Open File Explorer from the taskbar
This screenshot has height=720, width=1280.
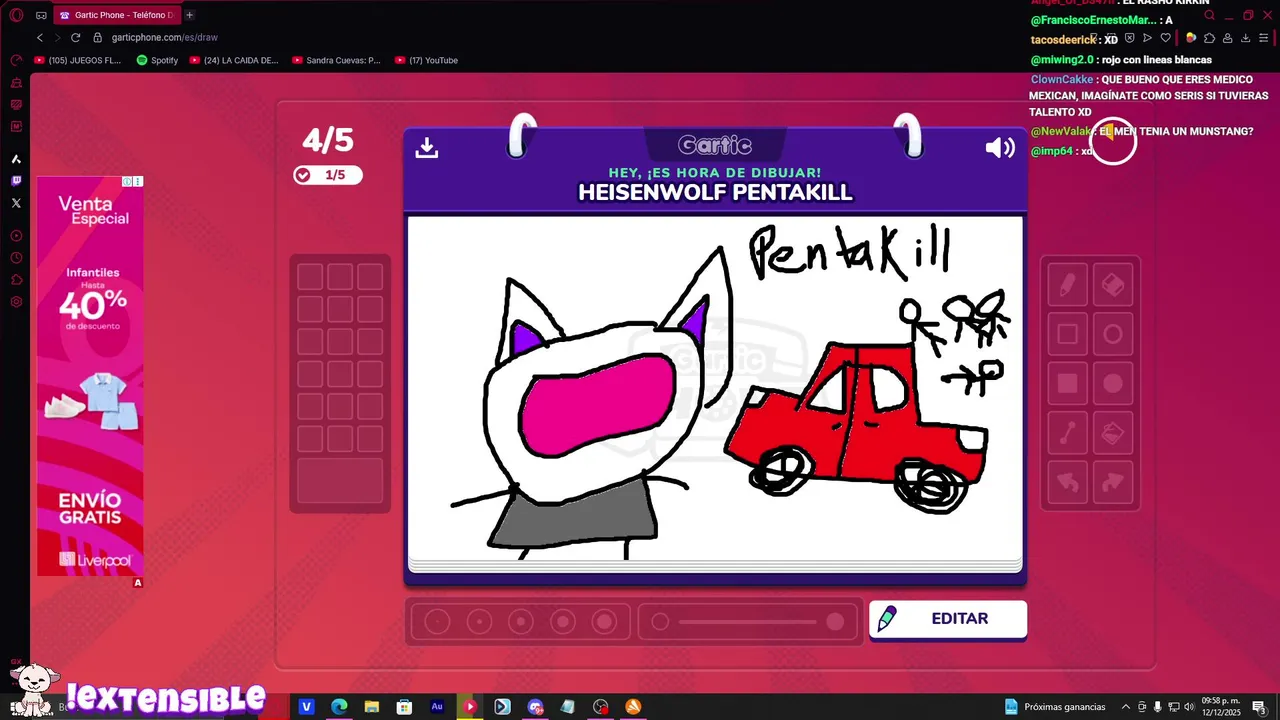click(372, 707)
